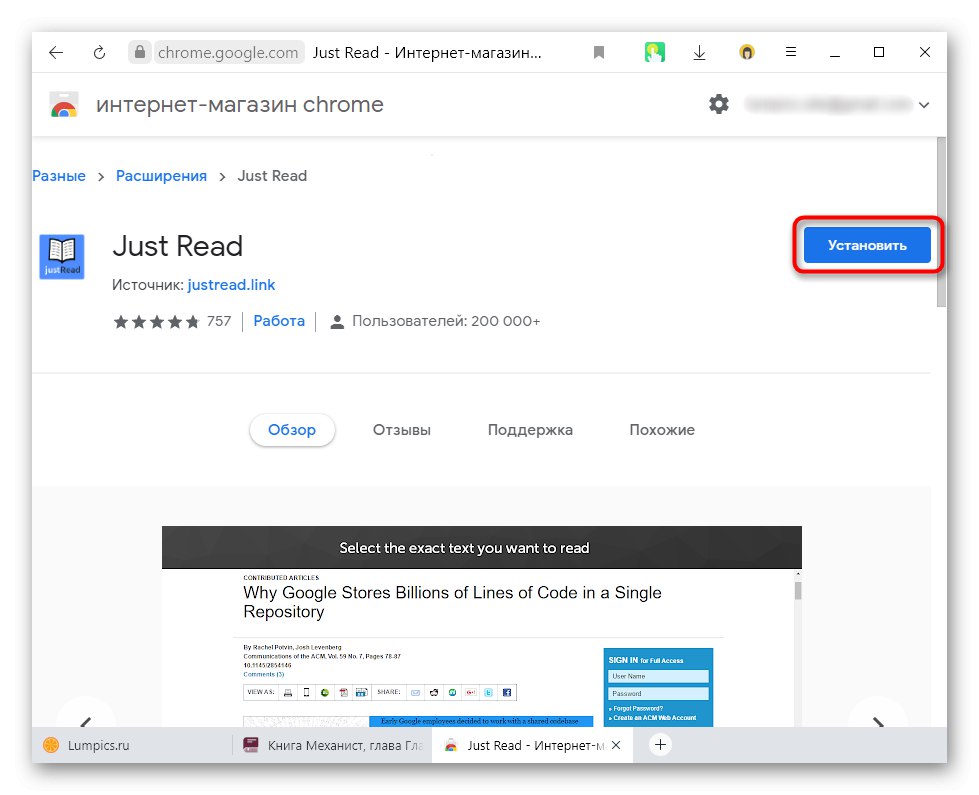The width and height of the screenshot is (979, 795).
Task: Click the five-star rating
Action: point(156,322)
